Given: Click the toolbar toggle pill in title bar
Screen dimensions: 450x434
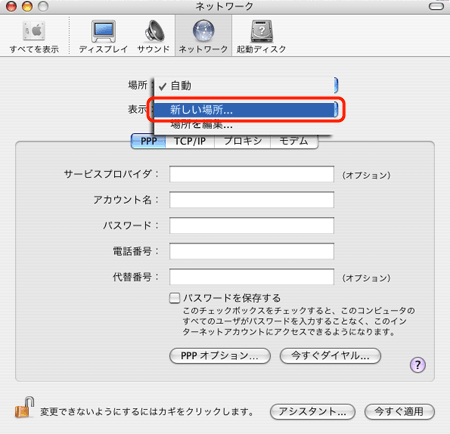Looking at the screenshot, I should coord(436,6).
